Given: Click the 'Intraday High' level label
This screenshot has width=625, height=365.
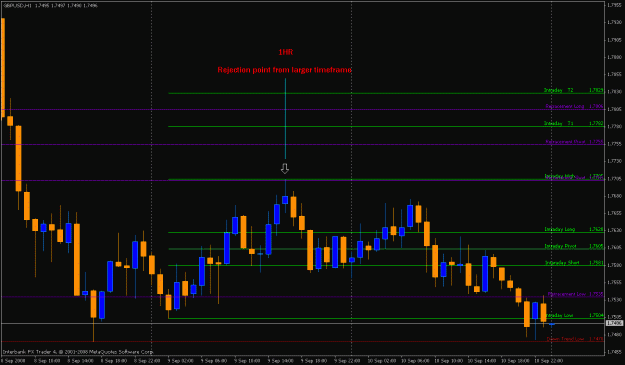Looking at the screenshot, I should click(x=560, y=176).
